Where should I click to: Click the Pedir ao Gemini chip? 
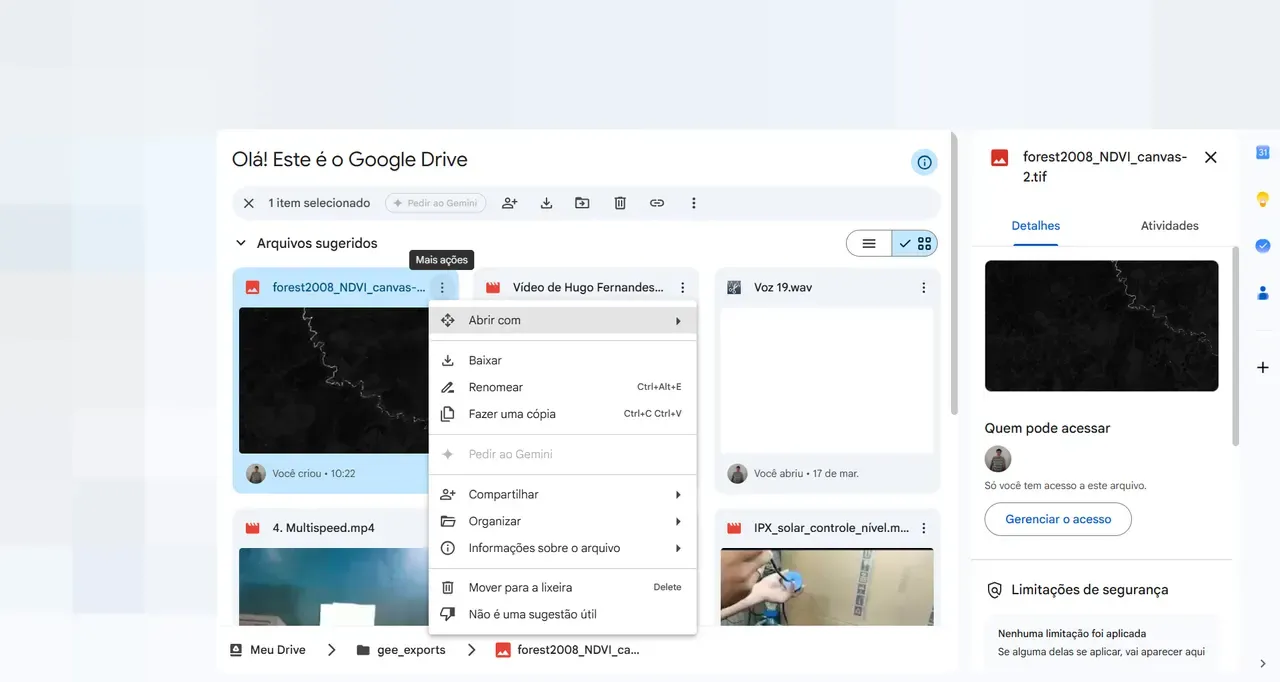pos(435,203)
